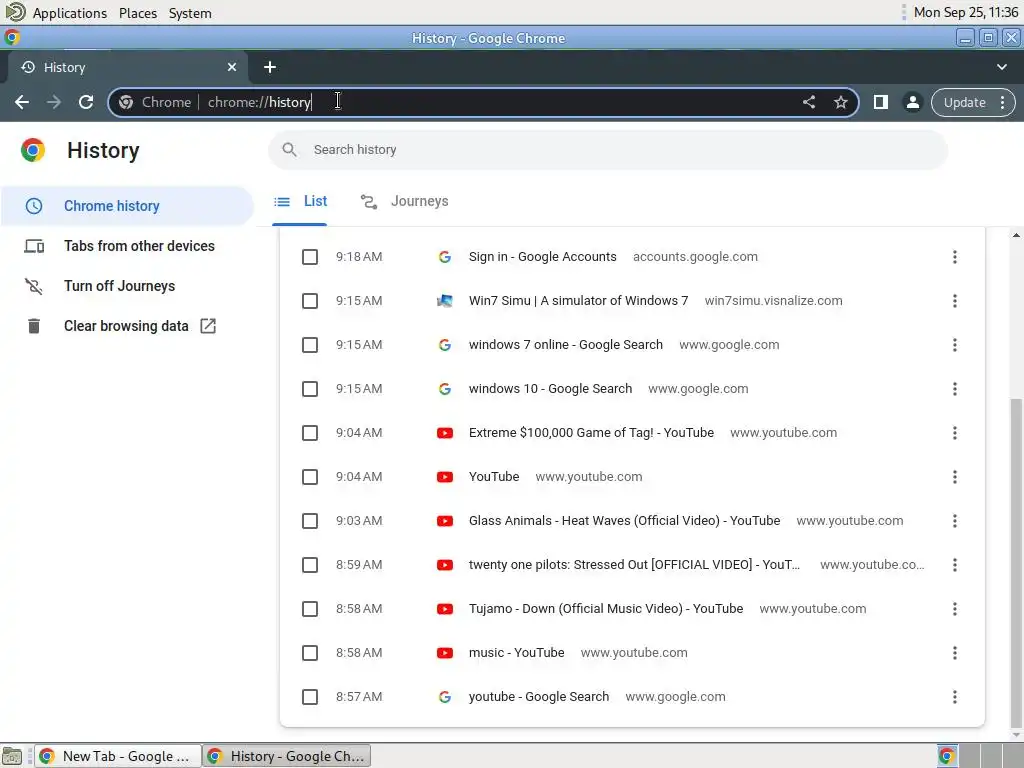Share this page via share icon
Viewport: 1024px width, 768px height.
click(x=808, y=102)
